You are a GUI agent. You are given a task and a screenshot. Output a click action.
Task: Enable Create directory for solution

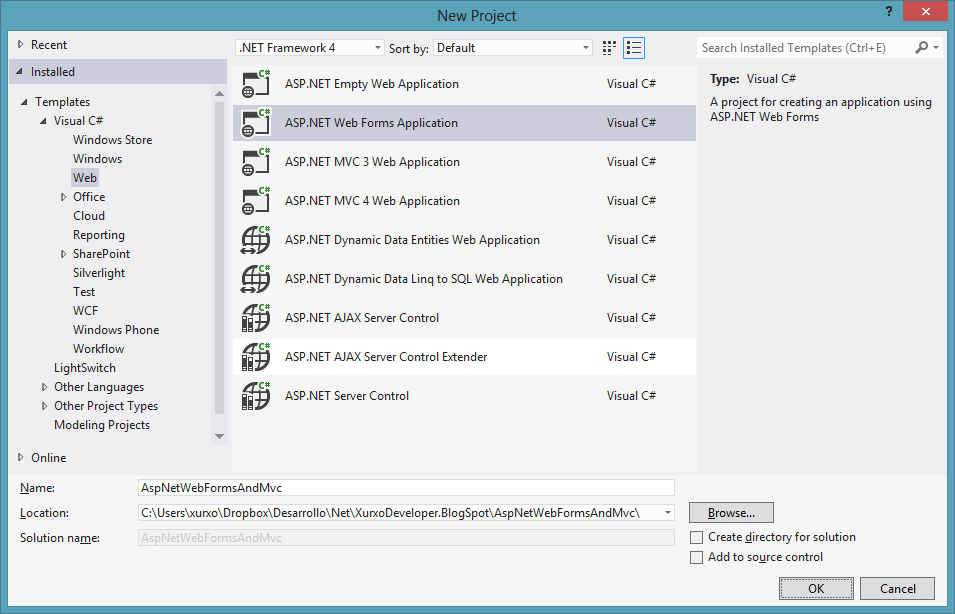pyautogui.click(x=696, y=537)
